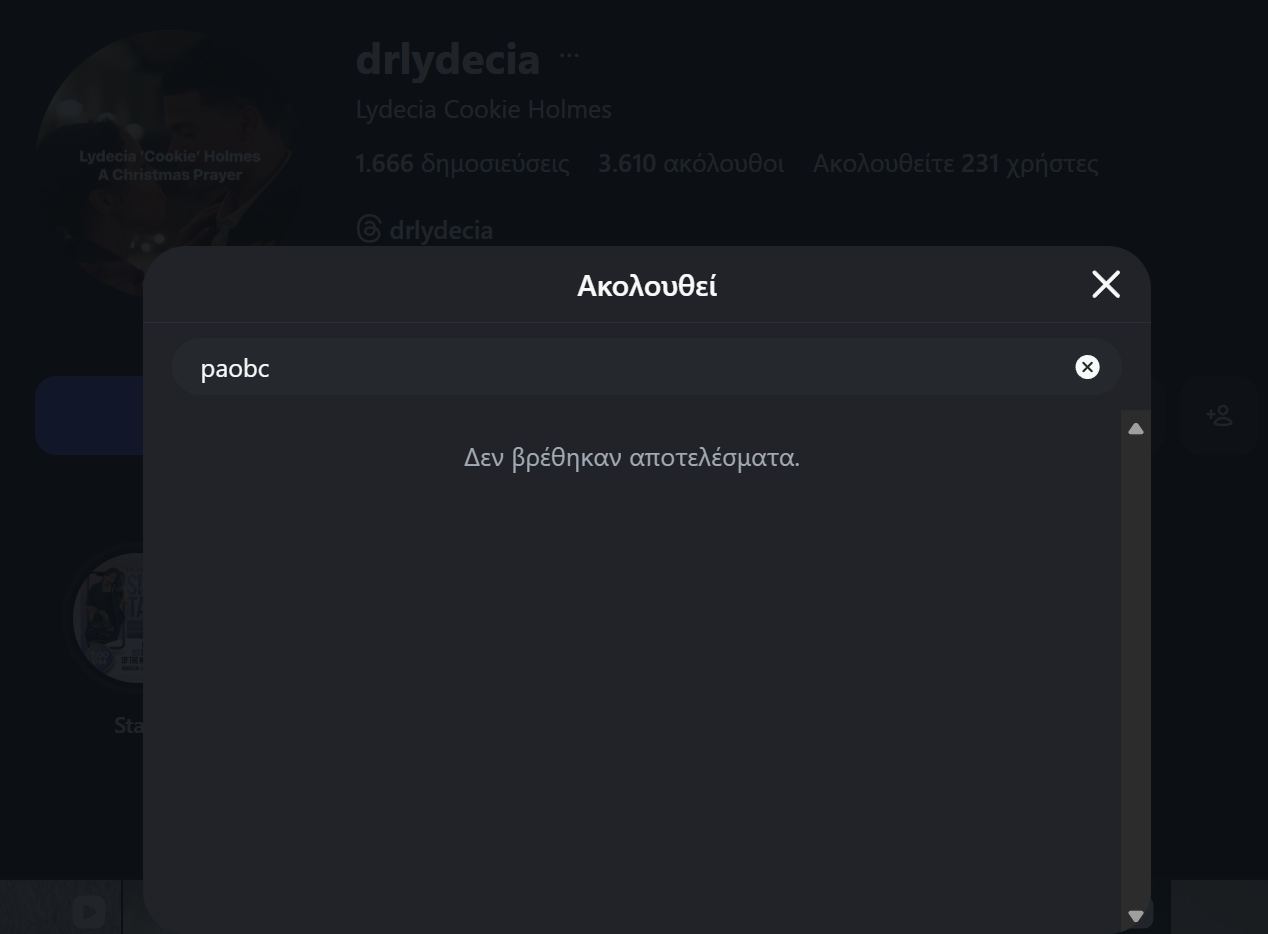Click the Ακολουθεί dialog title
The height and width of the screenshot is (934, 1268).
coord(647,286)
